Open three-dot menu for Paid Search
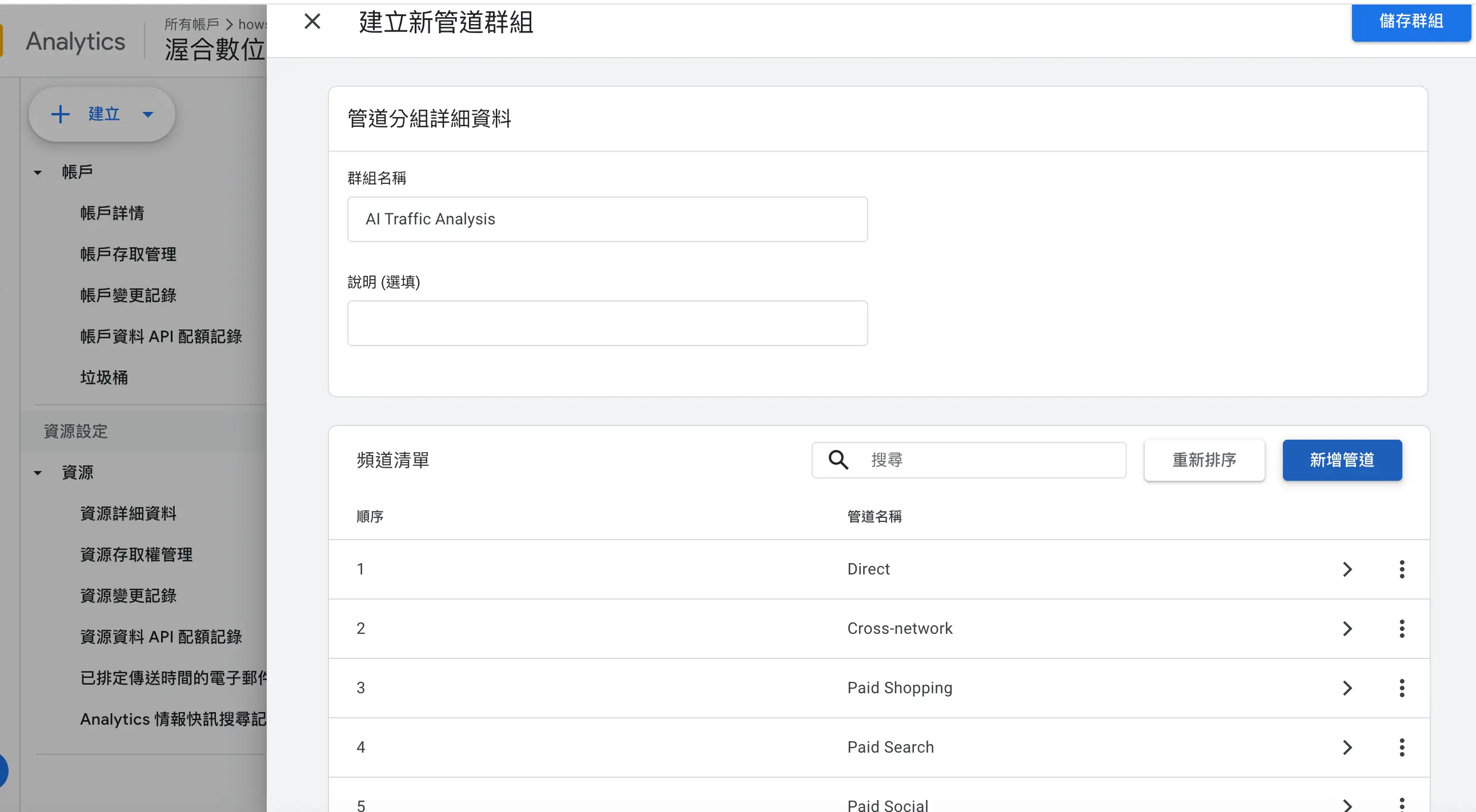The width and height of the screenshot is (1476, 812). click(1402, 747)
